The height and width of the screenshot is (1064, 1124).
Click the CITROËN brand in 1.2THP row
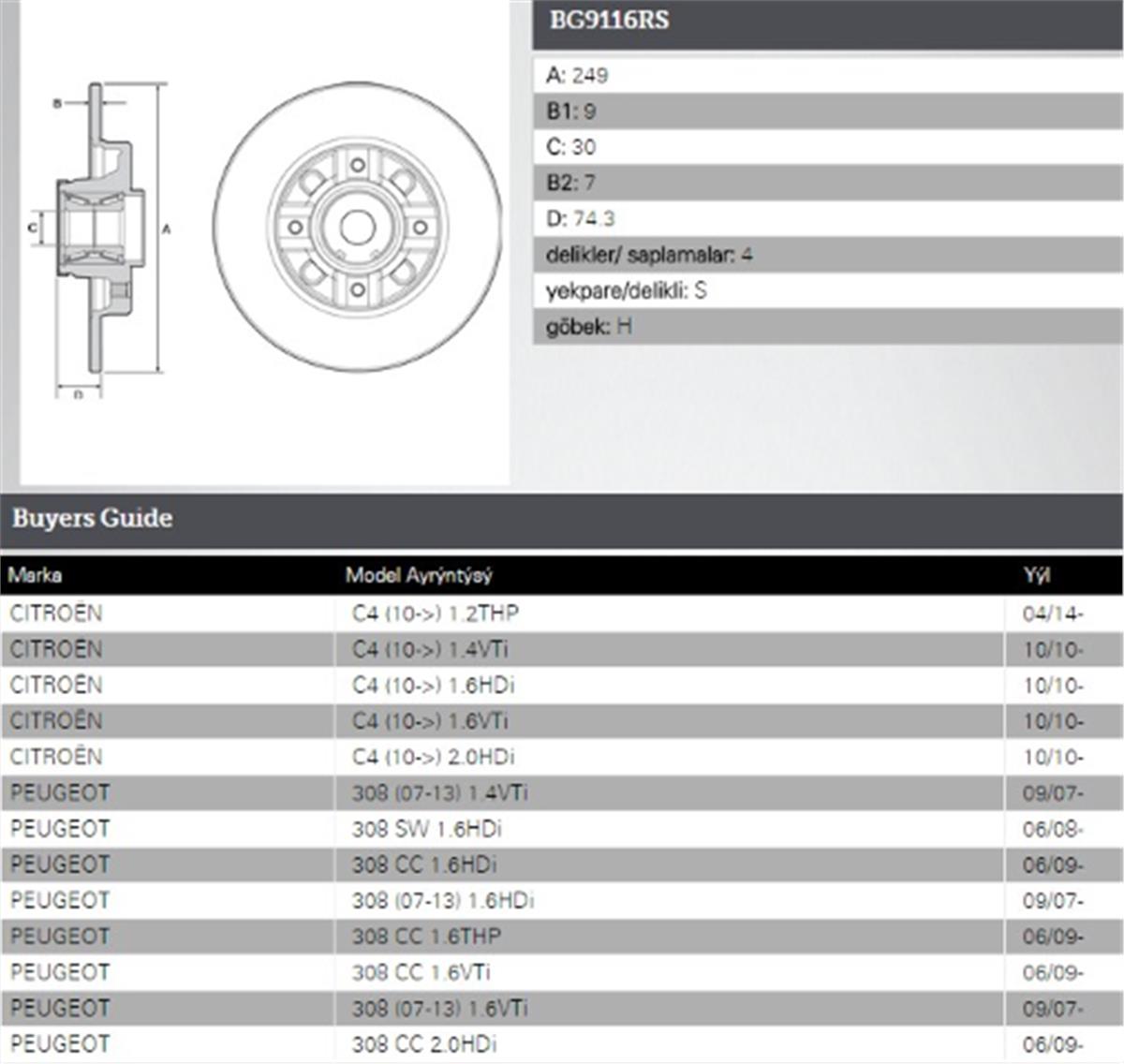[56, 613]
